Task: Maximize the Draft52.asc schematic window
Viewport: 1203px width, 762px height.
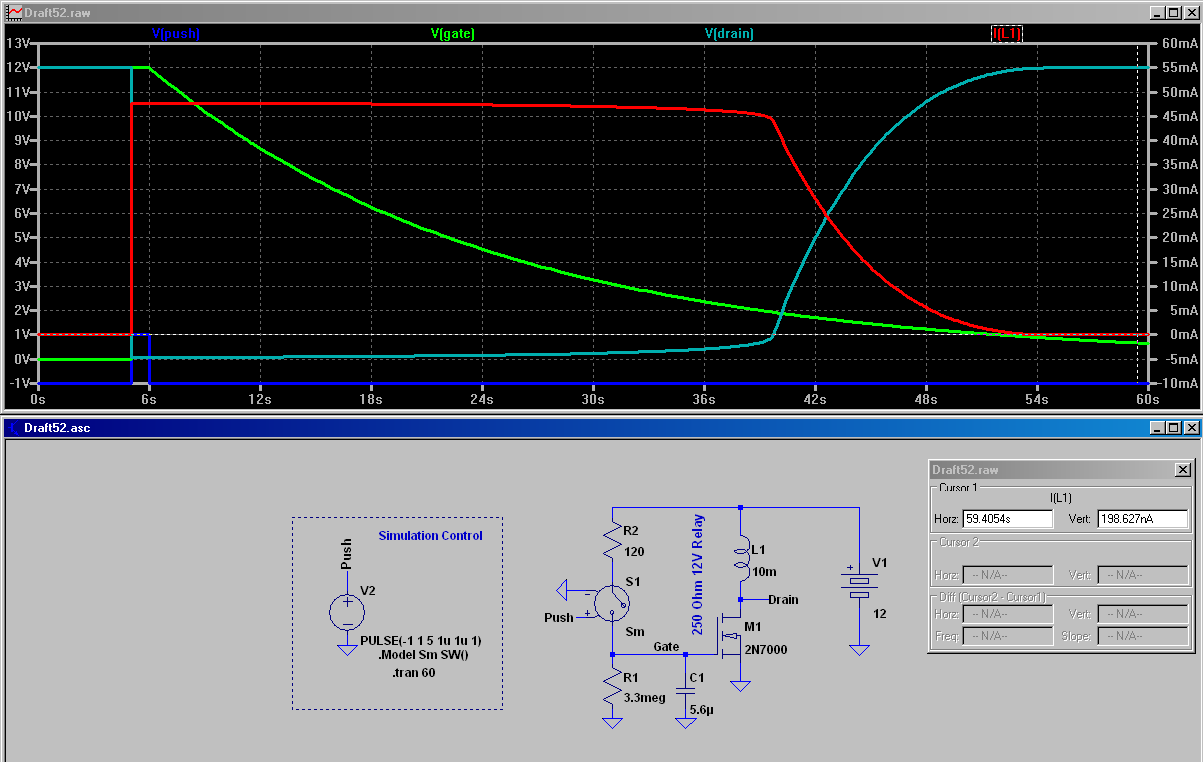Action: click(1173, 428)
